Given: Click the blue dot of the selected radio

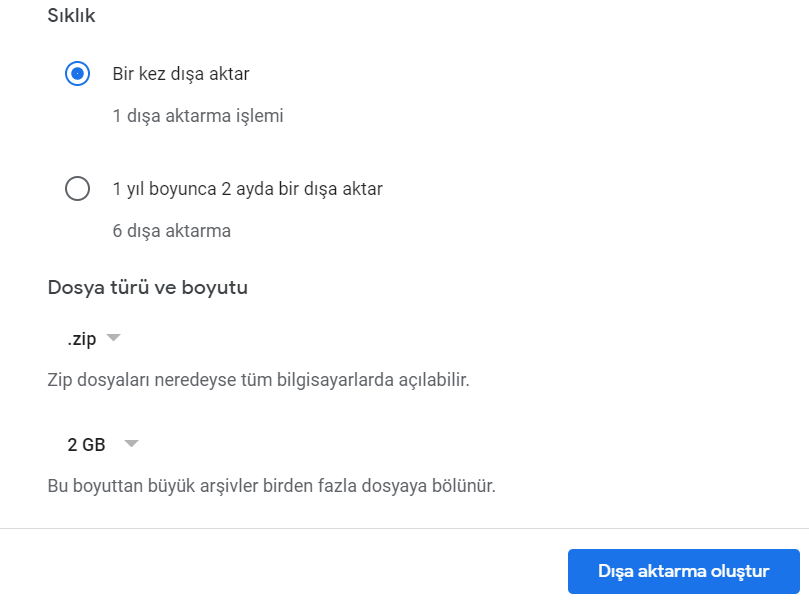Looking at the screenshot, I should [77, 74].
